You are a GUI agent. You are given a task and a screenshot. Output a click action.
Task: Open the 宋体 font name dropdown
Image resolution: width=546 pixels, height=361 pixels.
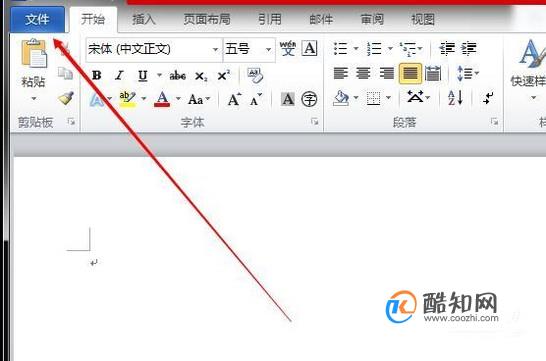point(215,49)
